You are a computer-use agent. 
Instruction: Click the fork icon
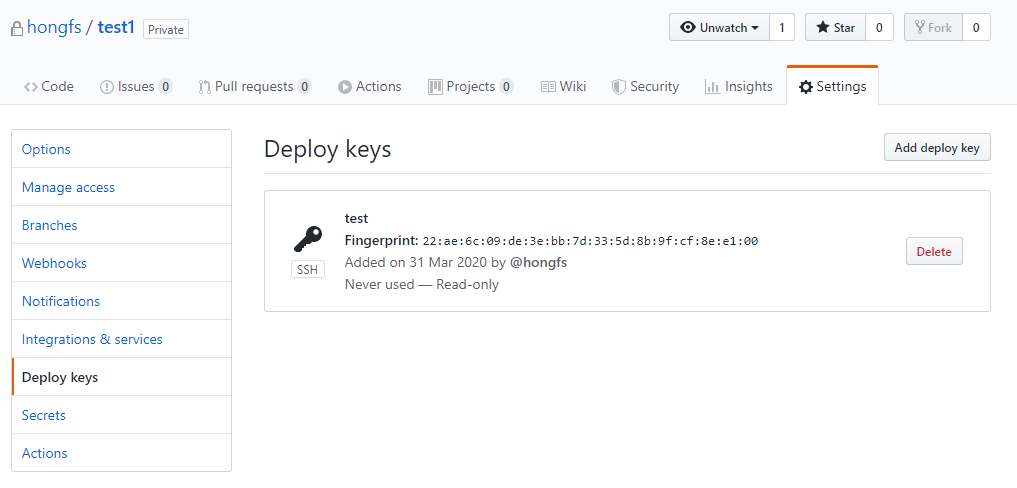(x=920, y=27)
